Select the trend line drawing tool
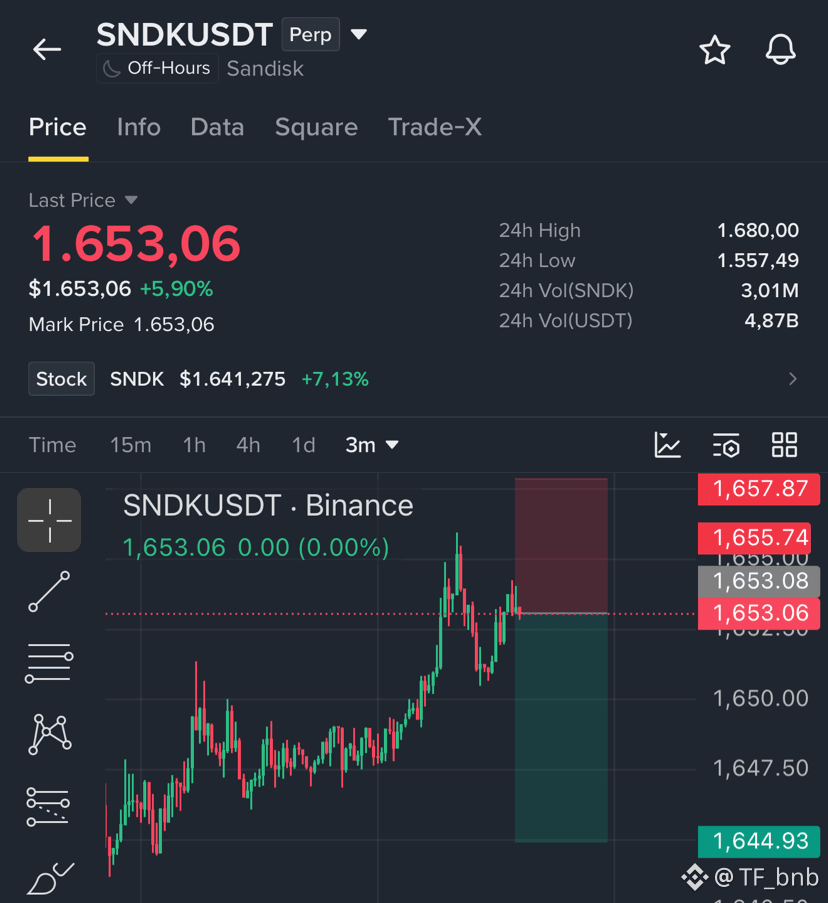The image size is (828, 903). click(49, 591)
